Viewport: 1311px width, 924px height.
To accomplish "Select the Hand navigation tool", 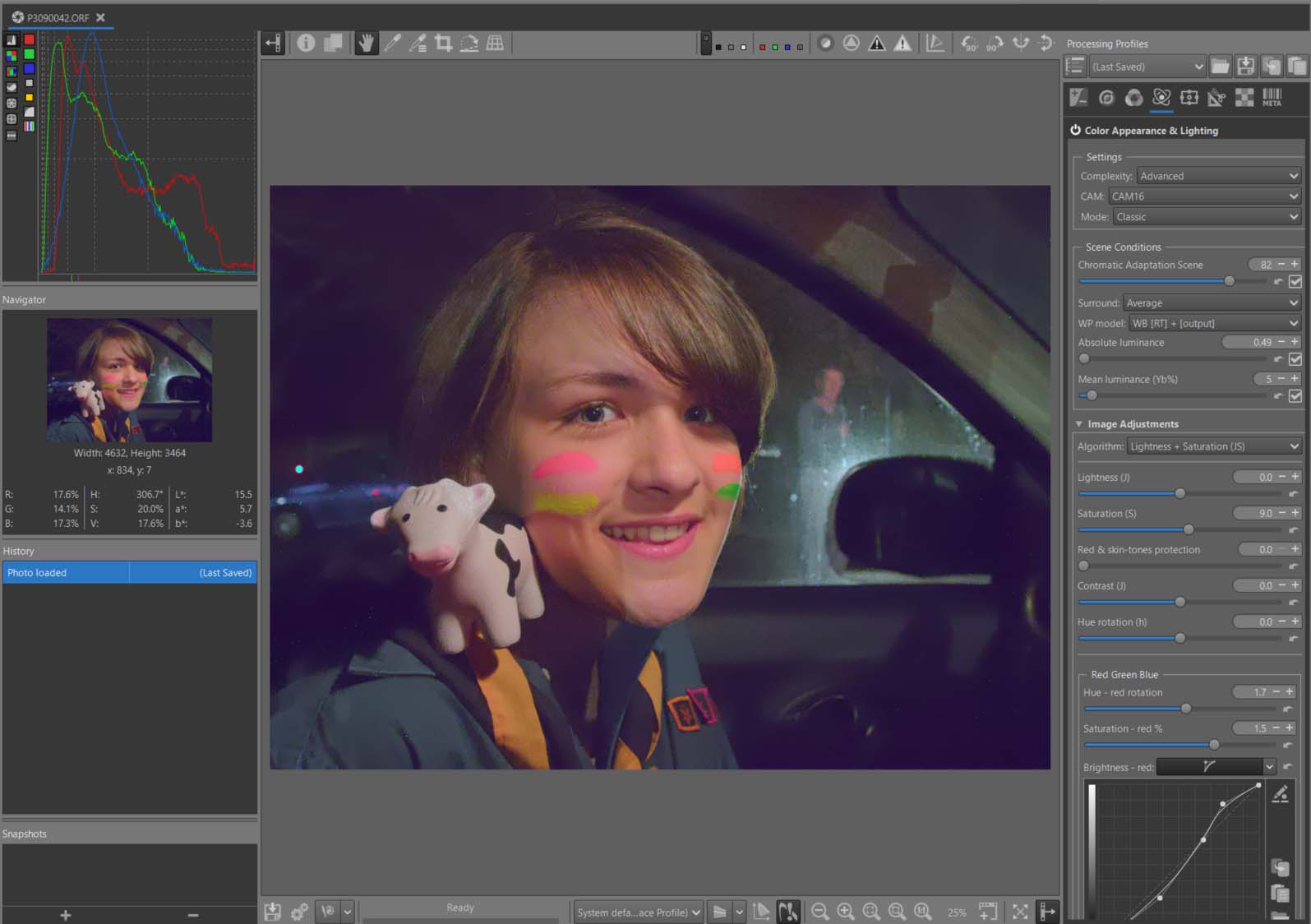I will (367, 43).
